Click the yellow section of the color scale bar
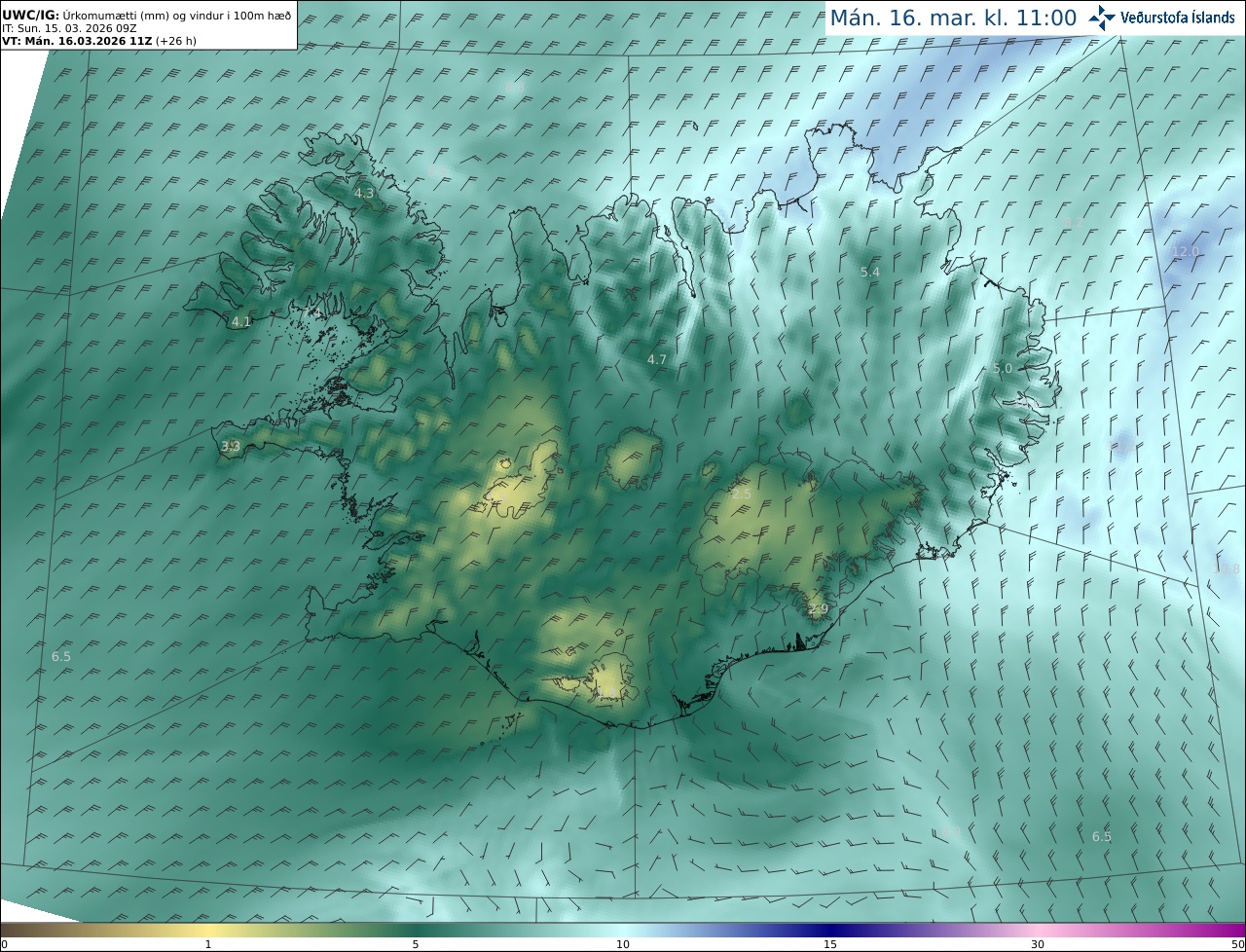Image resolution: width=1246 pixels, height=952 pixels. pos(208,930)
